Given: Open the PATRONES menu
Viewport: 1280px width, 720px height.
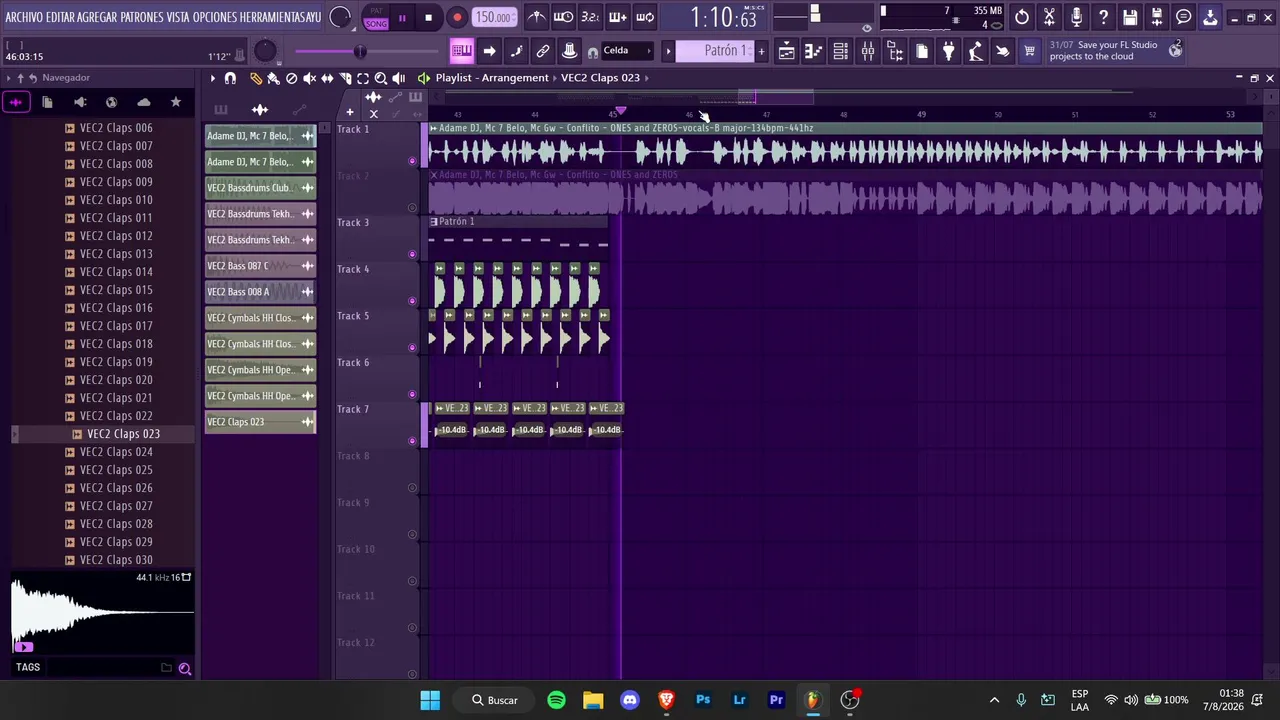Looking at the screenshot, I should click(142, 17).
